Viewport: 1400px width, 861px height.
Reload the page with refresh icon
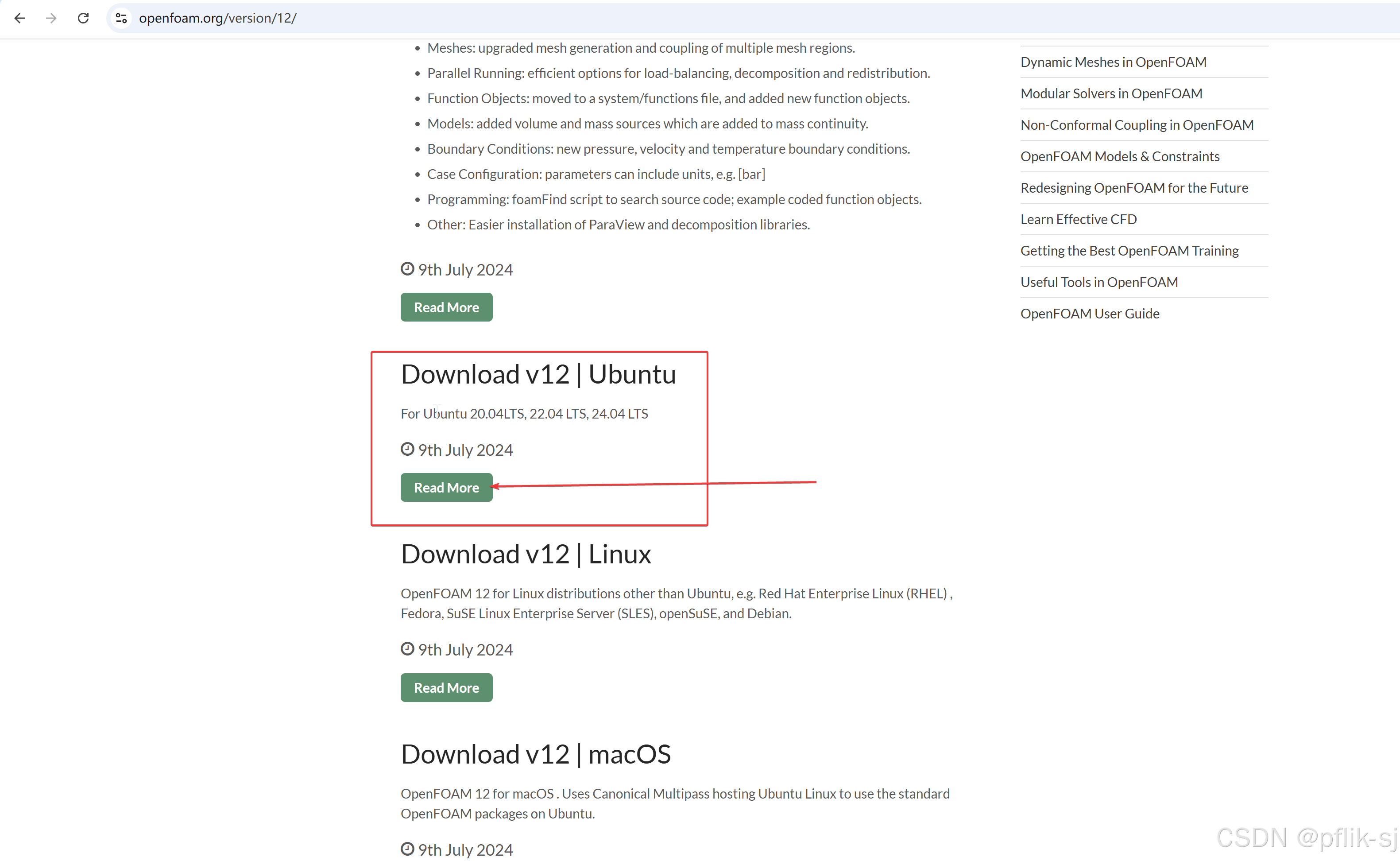coord(83,18)
